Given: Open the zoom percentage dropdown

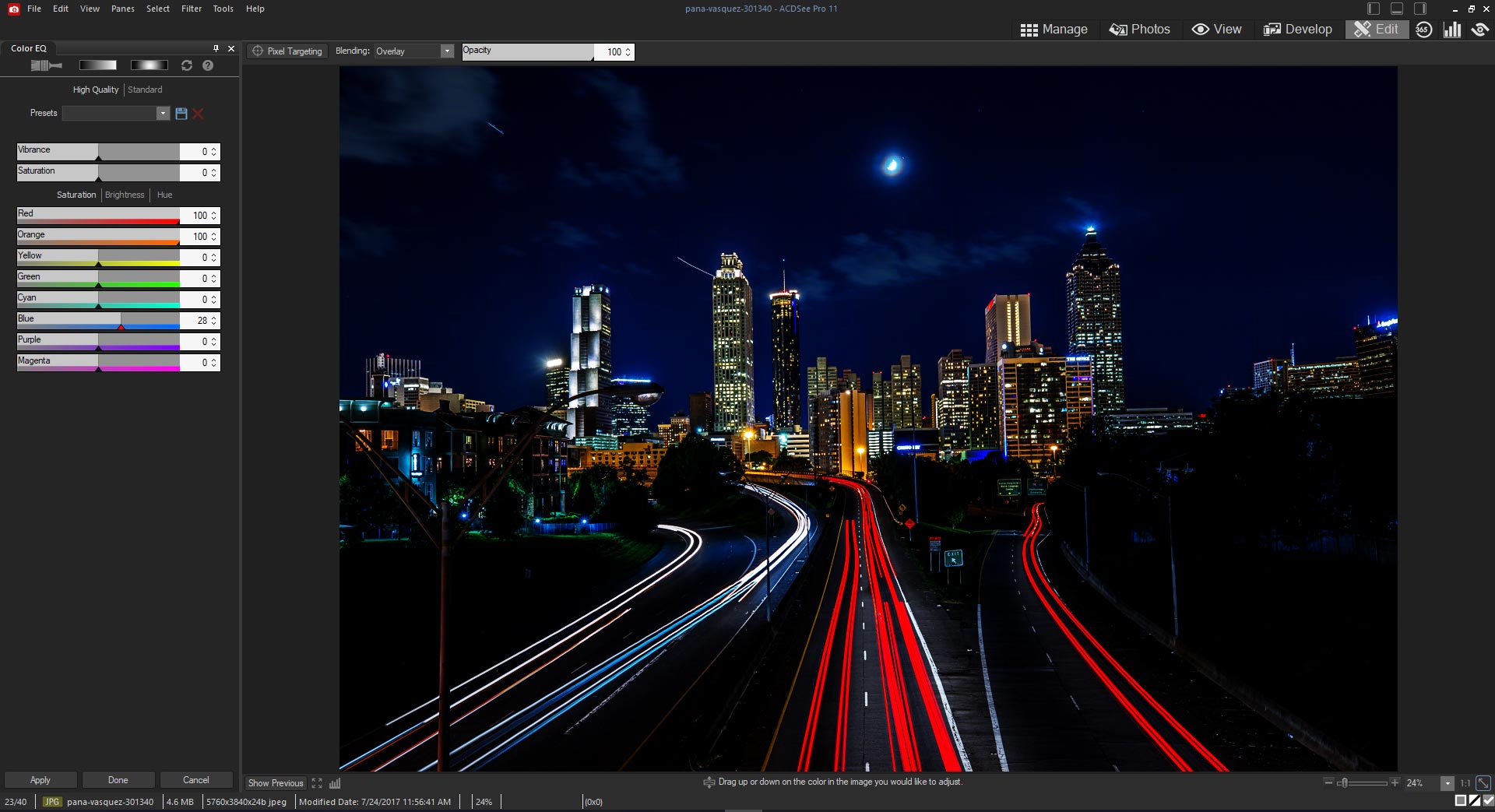Looking at the screenshot, I should (1448, 784).
